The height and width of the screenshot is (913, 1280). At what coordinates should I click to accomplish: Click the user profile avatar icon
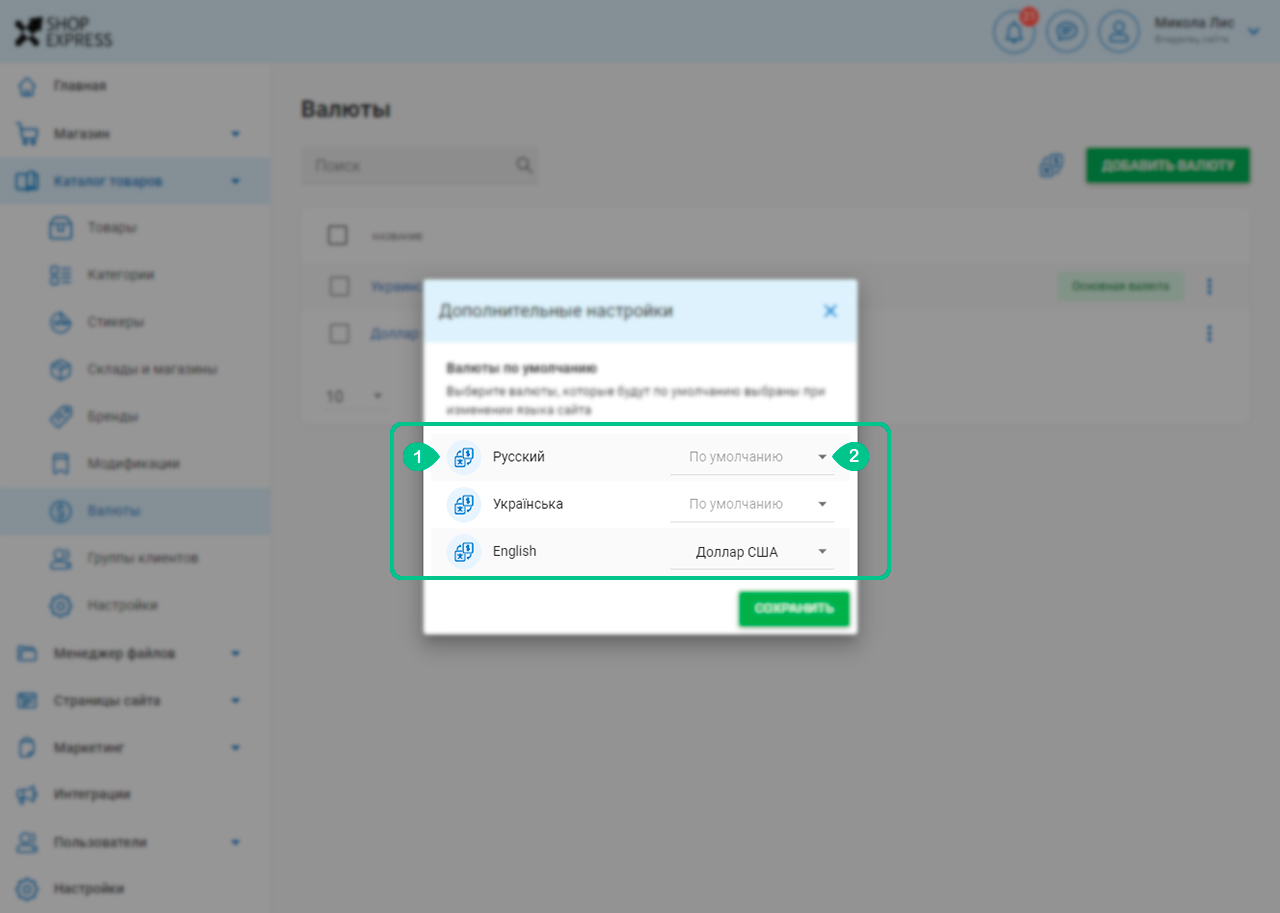pyautogui.click(x=1119, y=32)
